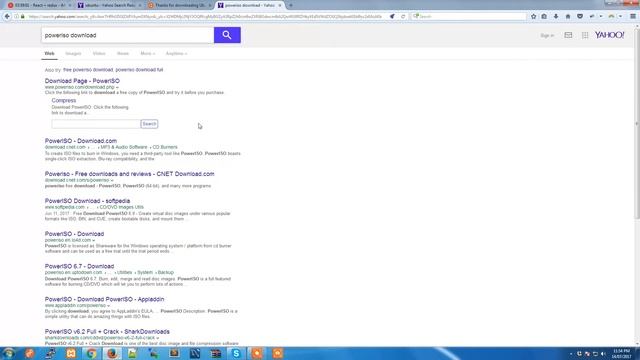The image size is (640, 360).
Task: Expand arrow beside download.cnet.com/s/poweriso URL
Action: [112, 180]
